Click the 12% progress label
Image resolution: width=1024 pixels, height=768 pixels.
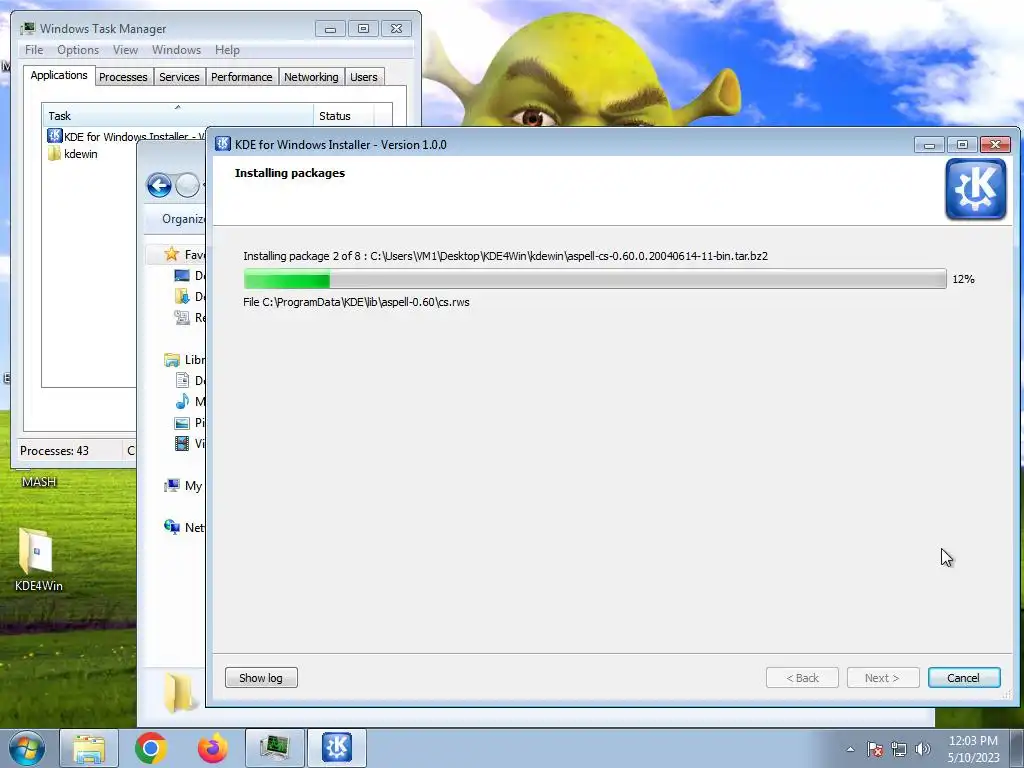[963, 279]
